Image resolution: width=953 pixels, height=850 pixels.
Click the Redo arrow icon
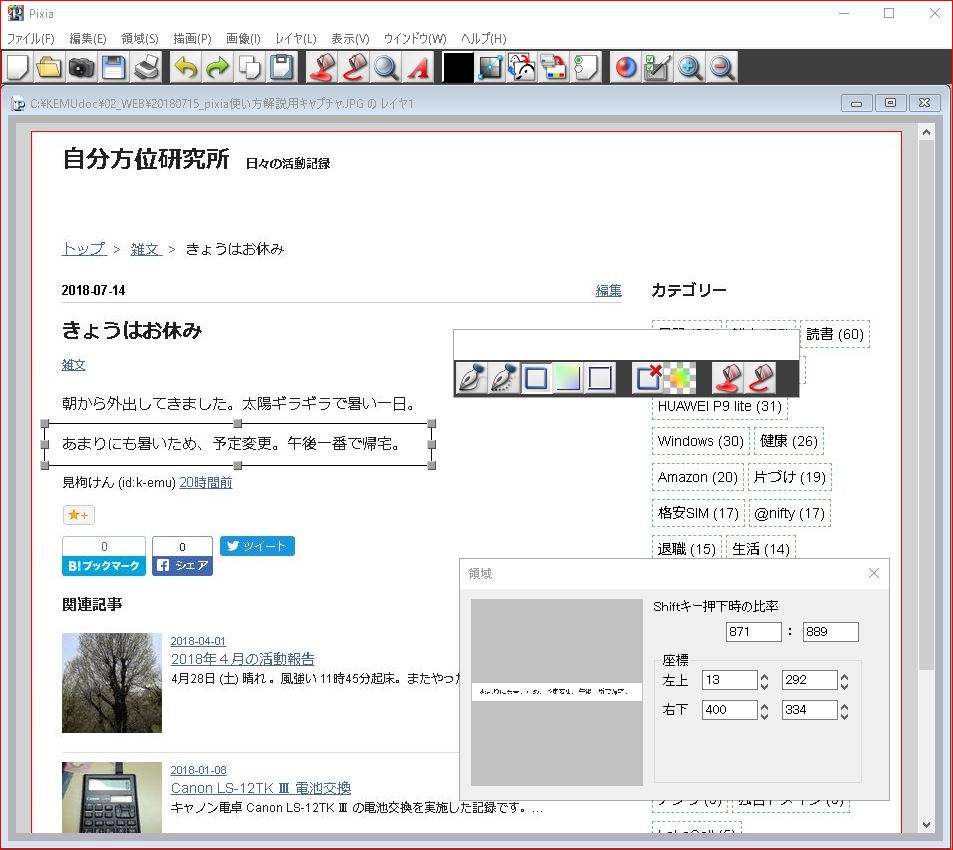pyautogui.click(x=216, y=67)
